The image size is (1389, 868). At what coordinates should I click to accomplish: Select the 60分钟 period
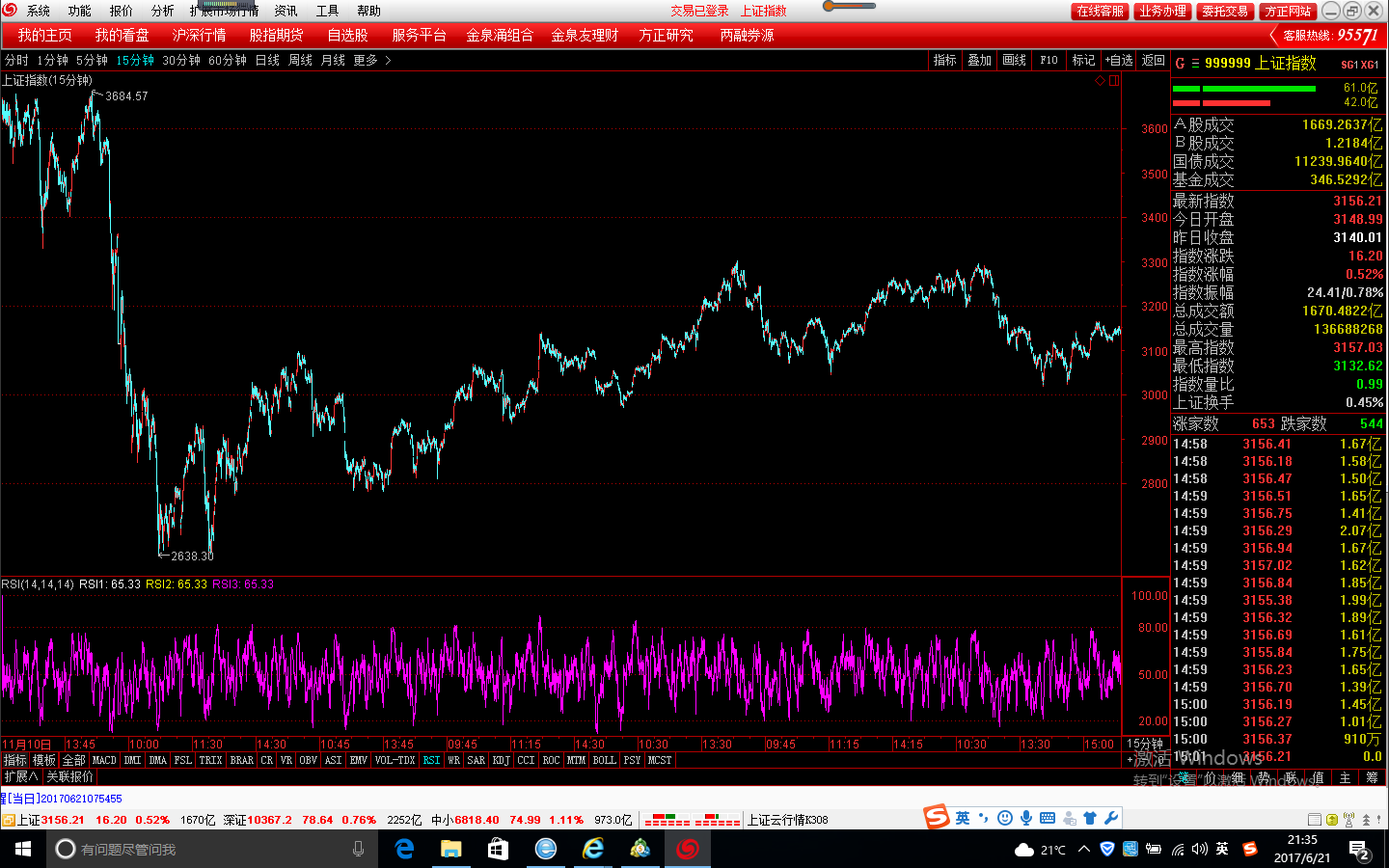tap(228, 60)
